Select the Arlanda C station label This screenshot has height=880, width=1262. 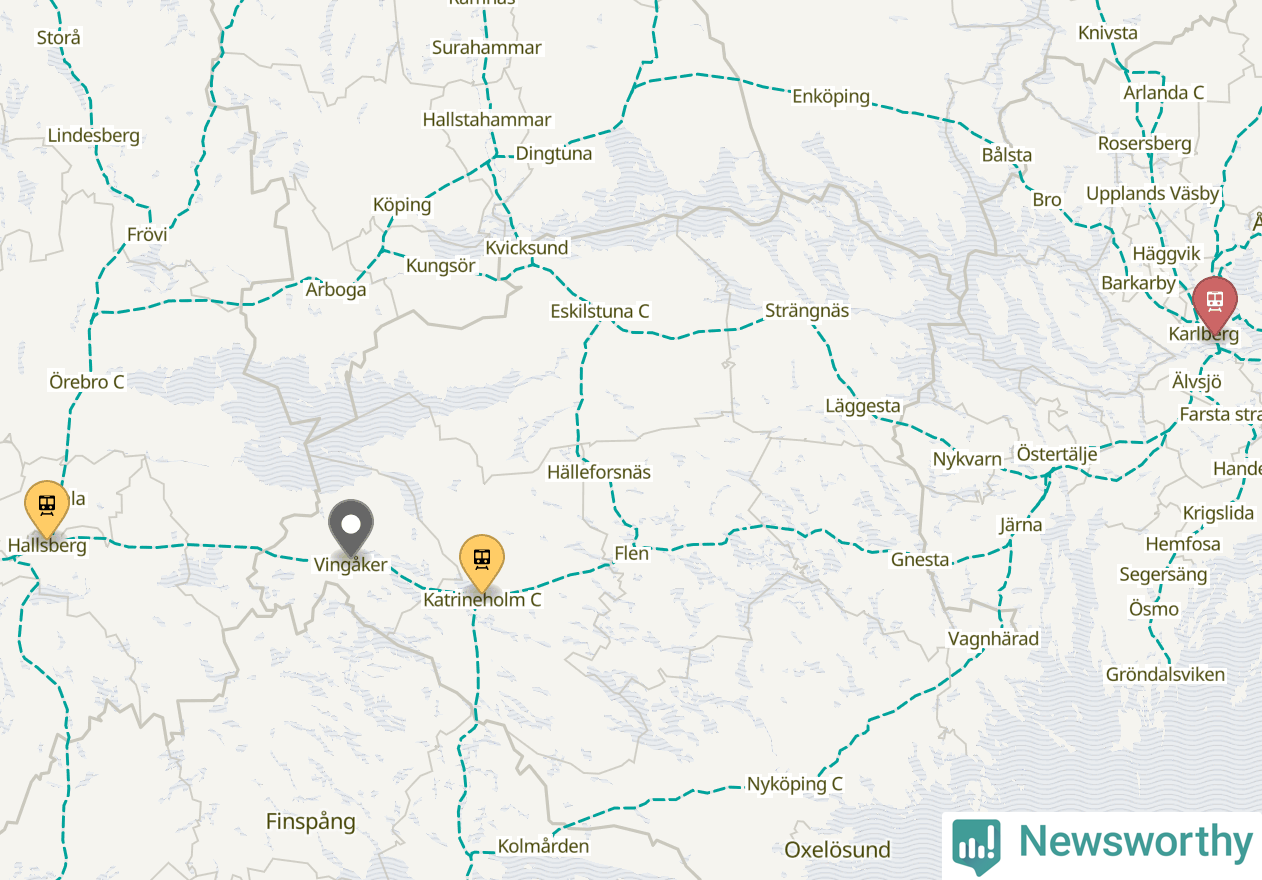[1164, 93]
